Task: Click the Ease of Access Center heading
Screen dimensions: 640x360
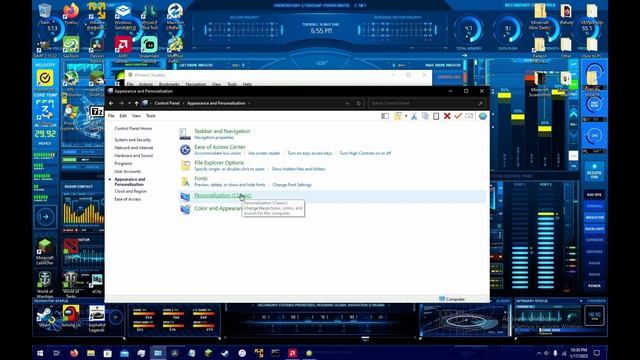Action: pyautogui.click(x=220, y=147)
